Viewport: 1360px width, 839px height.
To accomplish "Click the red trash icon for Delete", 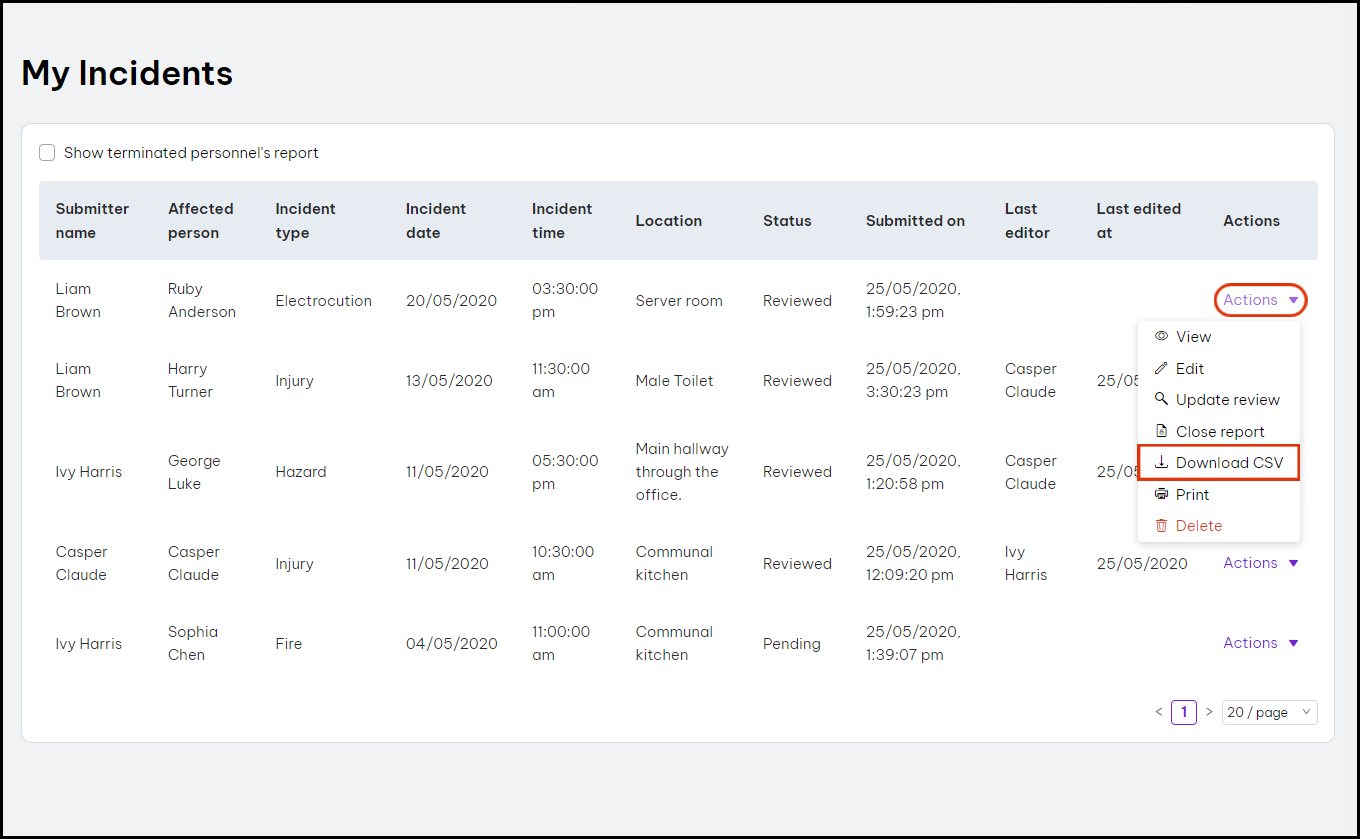I will coord(1161,526).
